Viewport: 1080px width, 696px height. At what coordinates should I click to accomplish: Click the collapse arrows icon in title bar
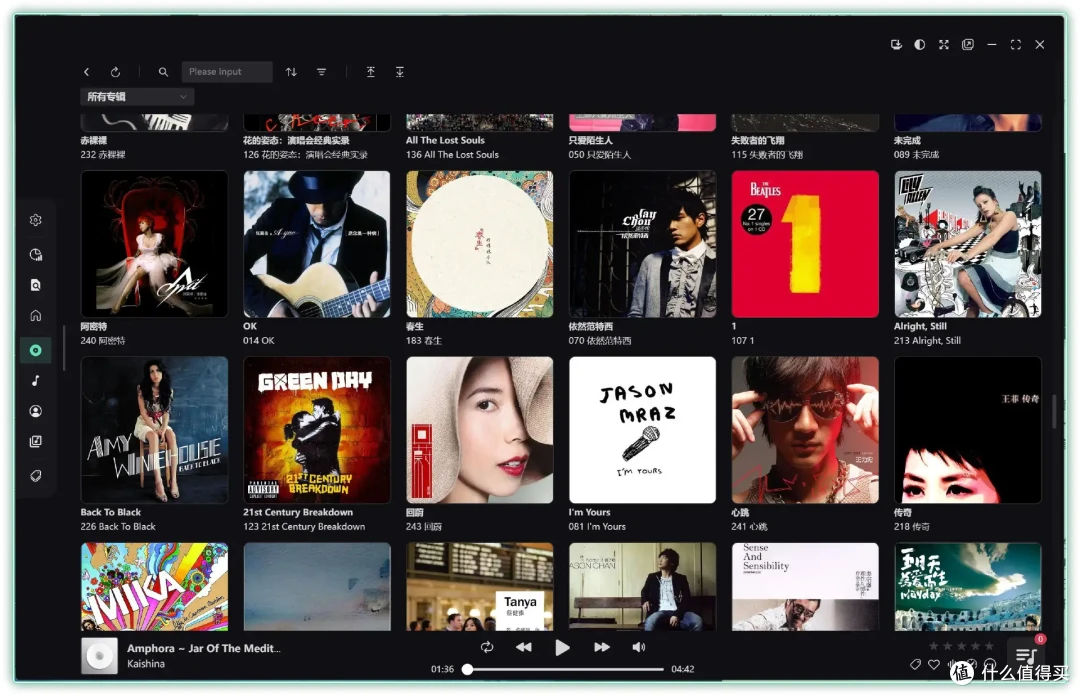pyautogui.click(x=944, y=44)
